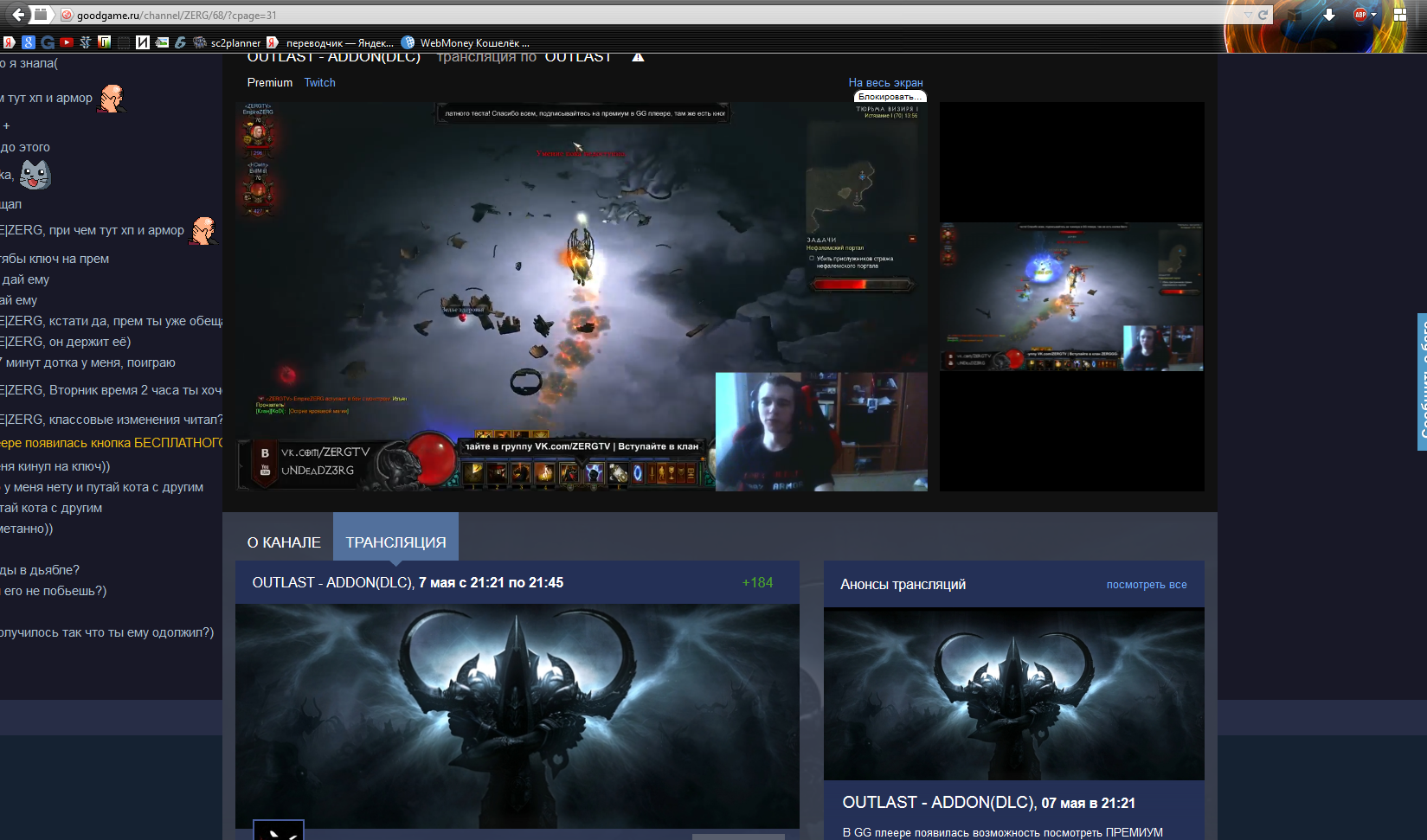
Task: Open the tab groups icon beside back arrow
Action: coord(41,15)
